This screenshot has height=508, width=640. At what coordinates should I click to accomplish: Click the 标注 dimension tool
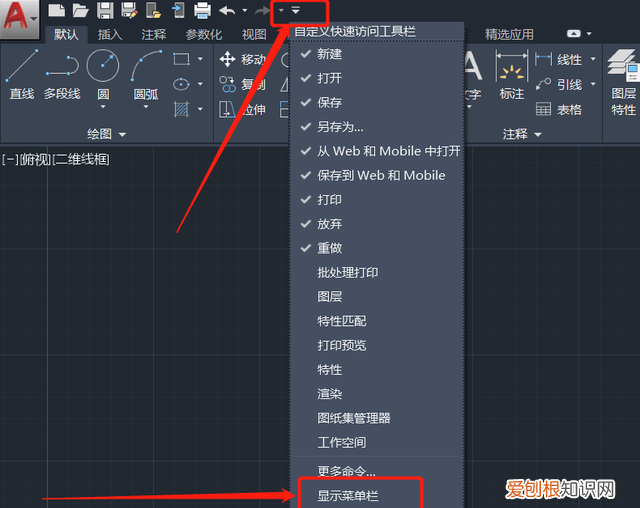[x=511, y=75]
